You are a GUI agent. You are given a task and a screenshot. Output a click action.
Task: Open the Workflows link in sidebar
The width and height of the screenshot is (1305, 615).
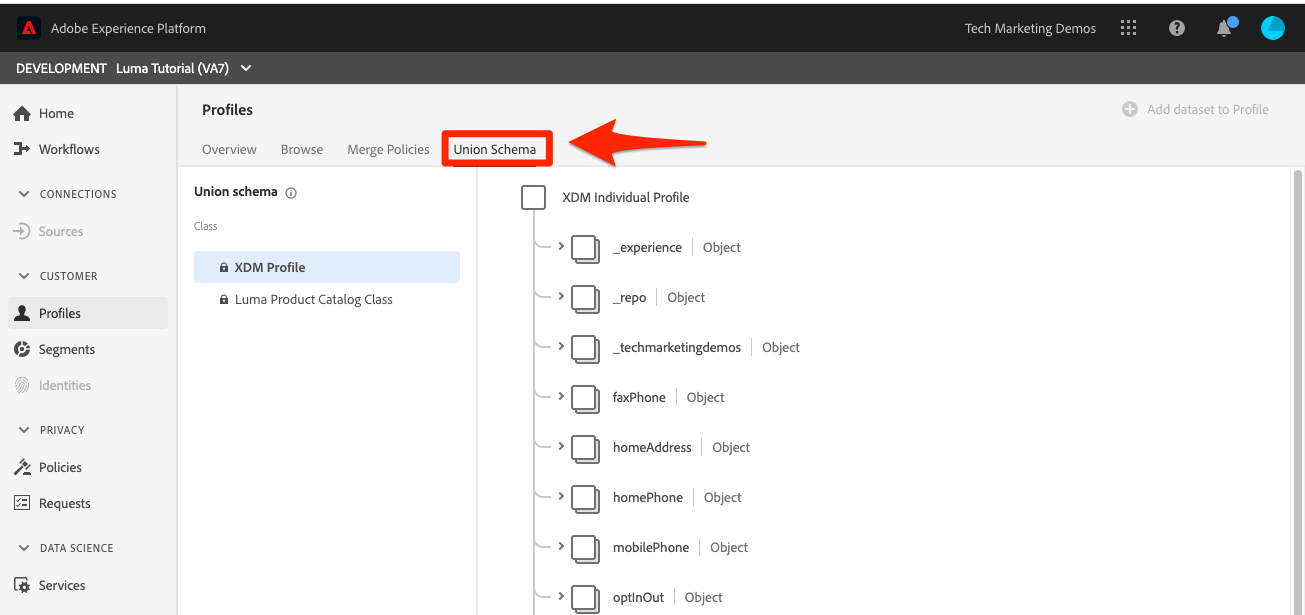pyautogui.click(x=69, y=149)
